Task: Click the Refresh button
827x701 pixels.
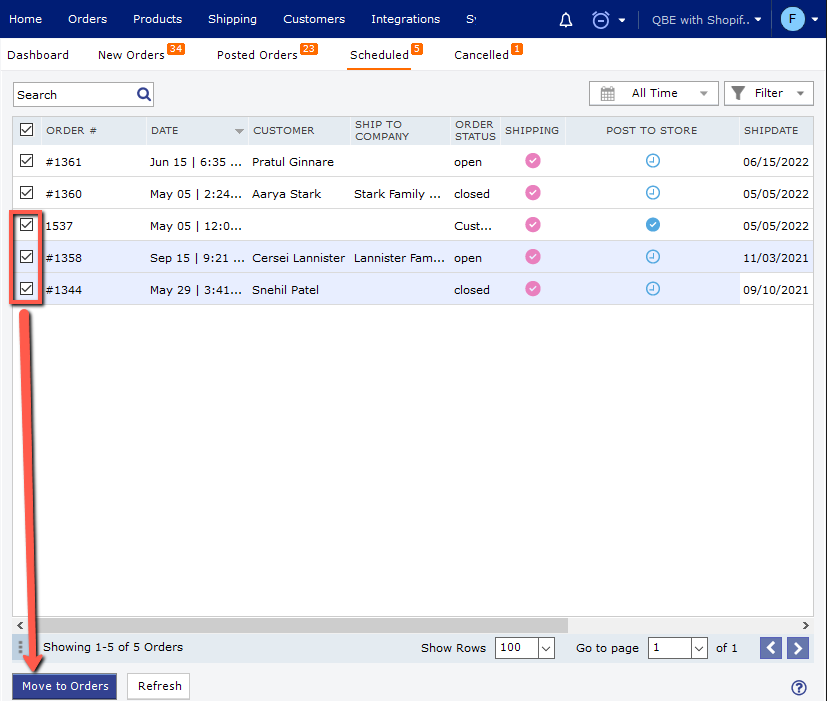Action: click(x=159, y=686)
